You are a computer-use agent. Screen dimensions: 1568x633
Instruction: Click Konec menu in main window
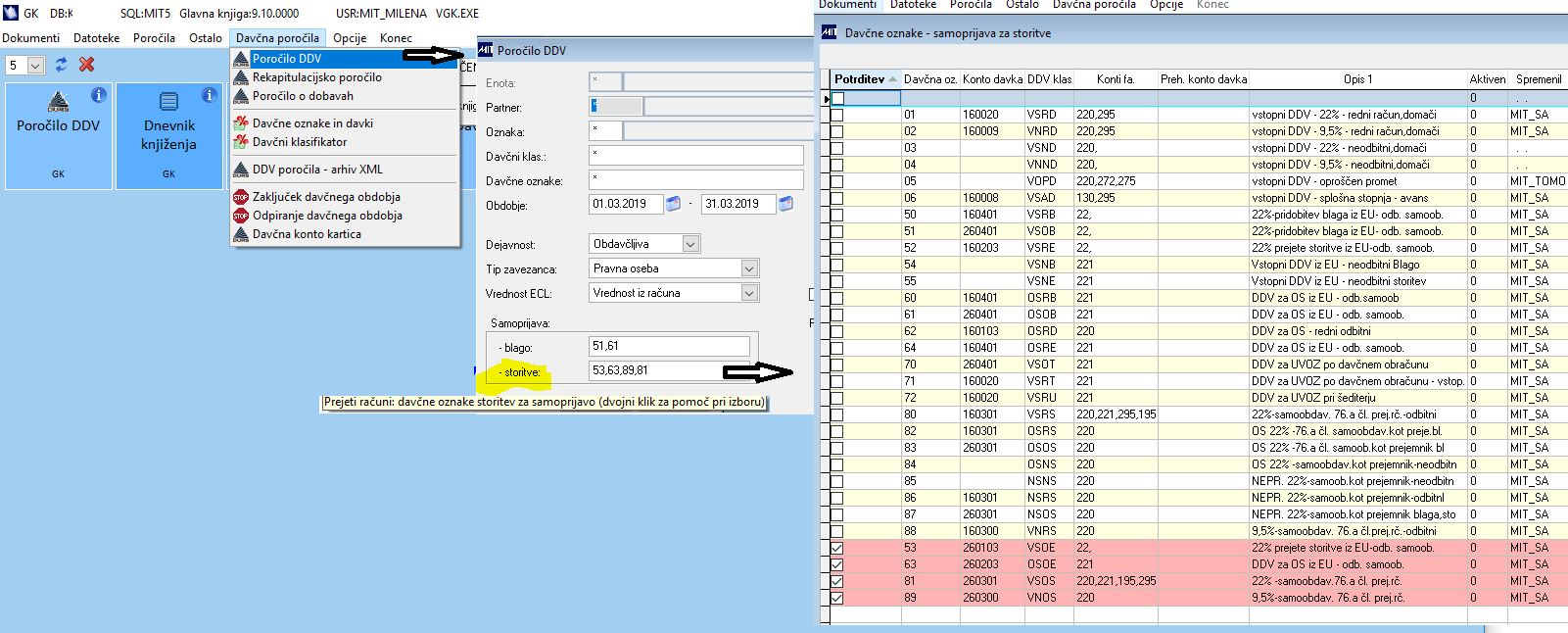click(x=397, y=38)
